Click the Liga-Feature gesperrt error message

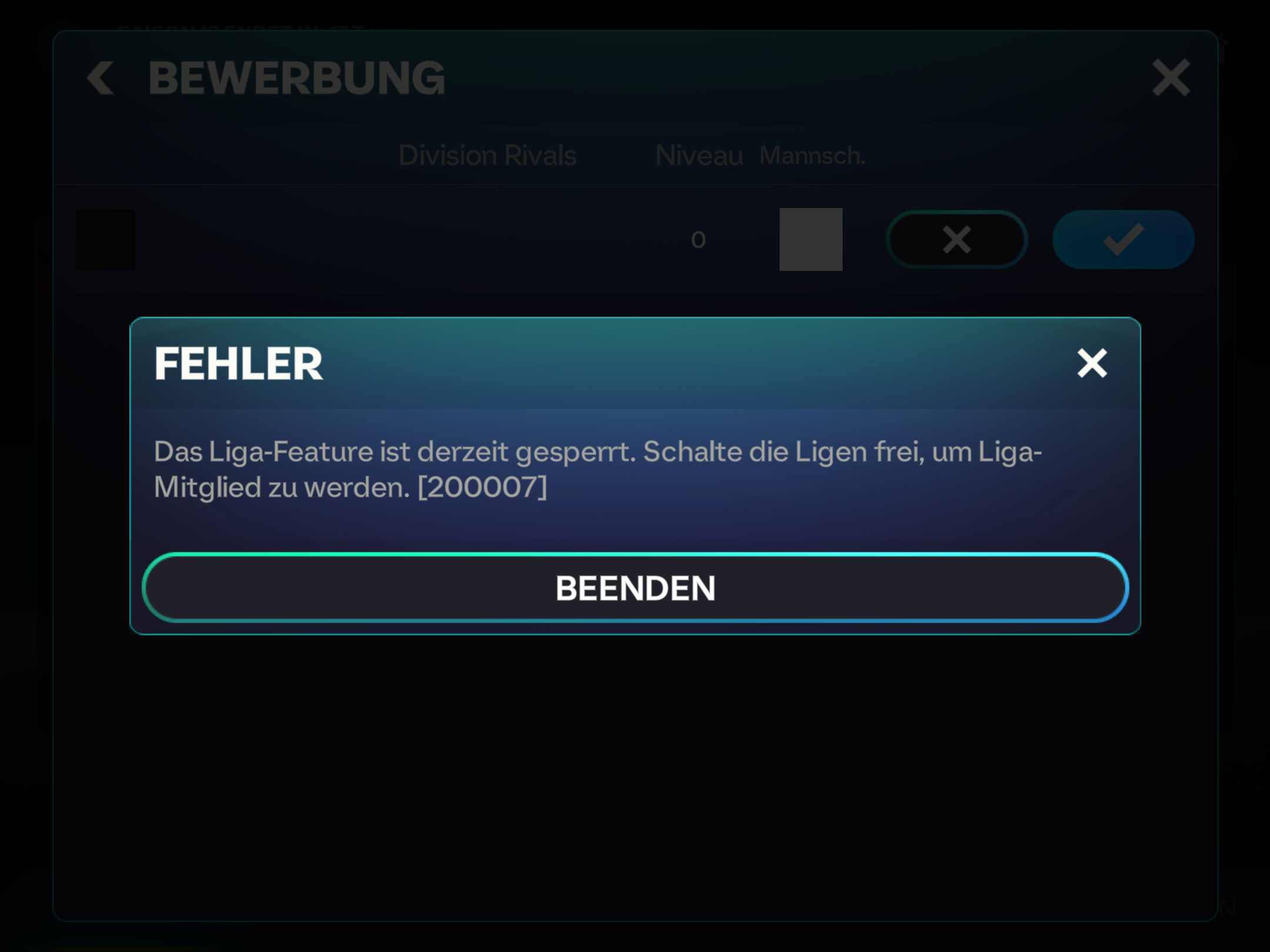pos(598,470)
